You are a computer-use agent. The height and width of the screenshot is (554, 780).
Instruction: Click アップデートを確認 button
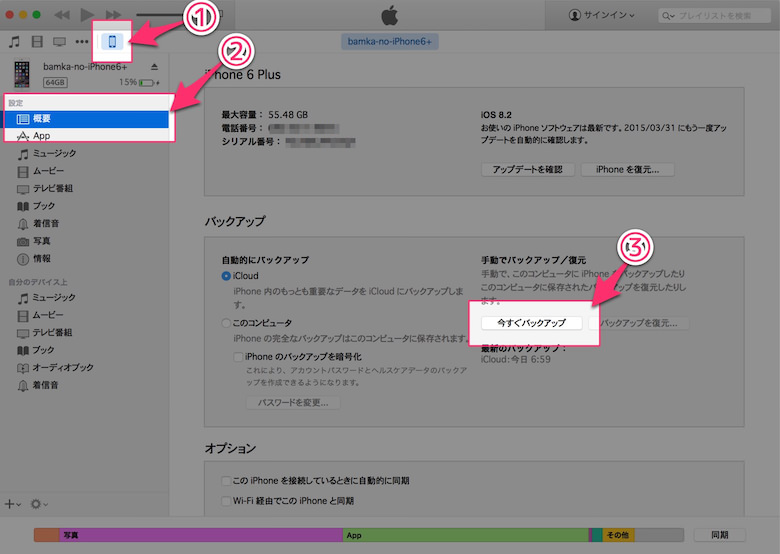(x=528, y=170)
